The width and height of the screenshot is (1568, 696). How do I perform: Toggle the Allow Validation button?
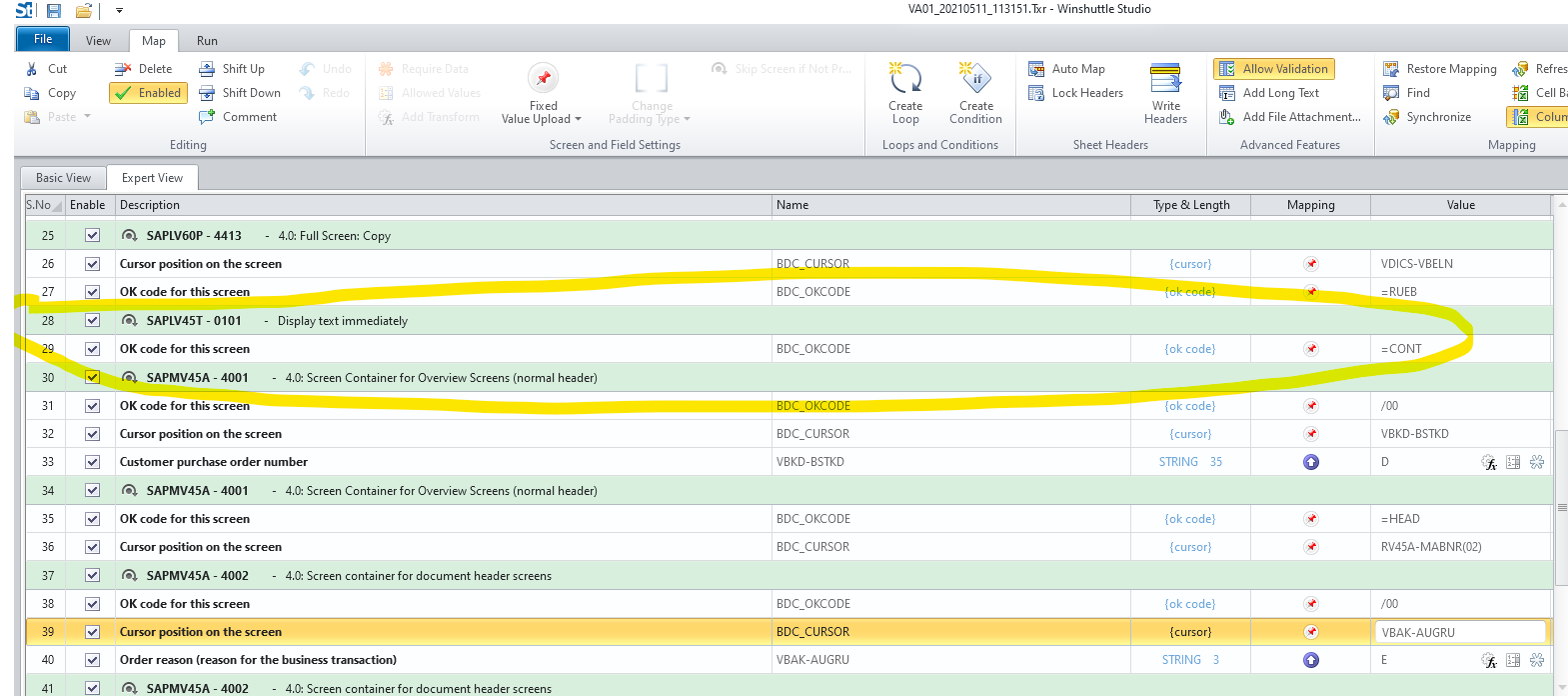[1273, 69]
